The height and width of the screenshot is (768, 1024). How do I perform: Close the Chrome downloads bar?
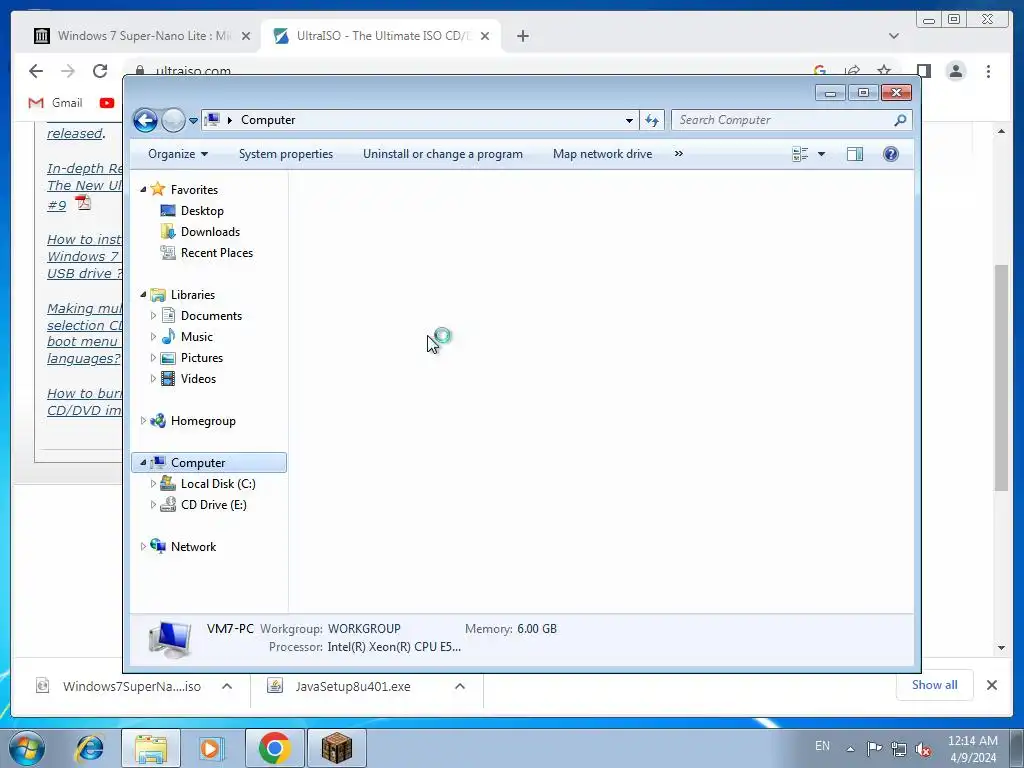pyautogui.click(x=991, y=685)
